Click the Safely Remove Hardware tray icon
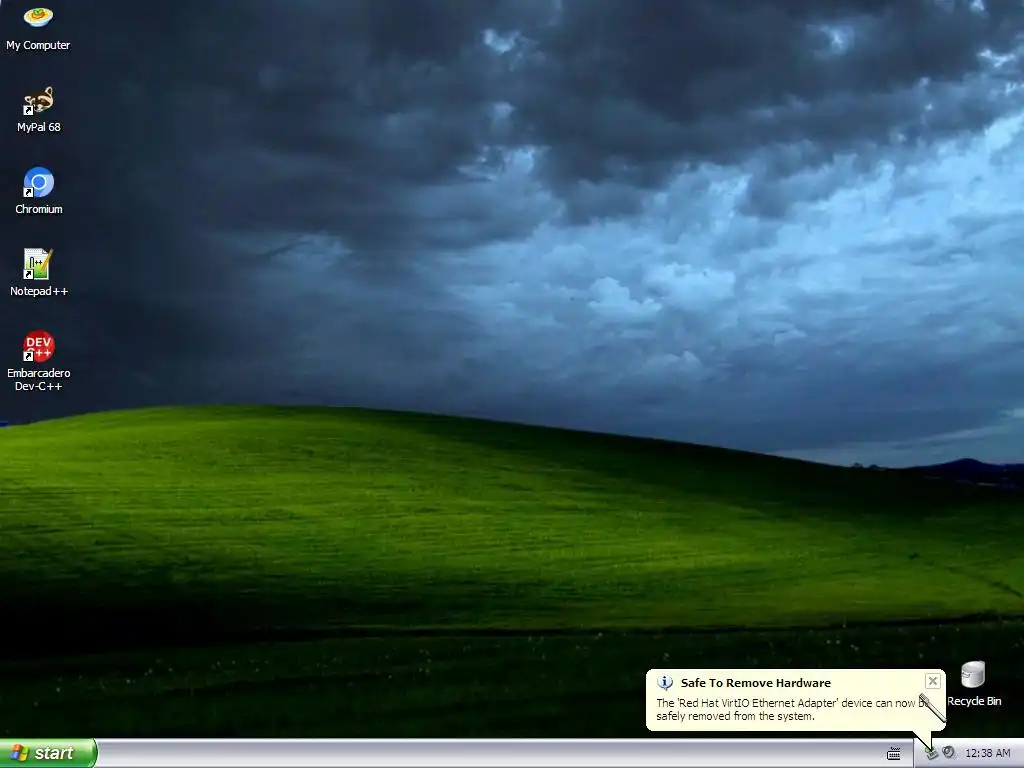Image resolution: width=1024 pixels, height=768 pixels. click(x=932, y=753)
